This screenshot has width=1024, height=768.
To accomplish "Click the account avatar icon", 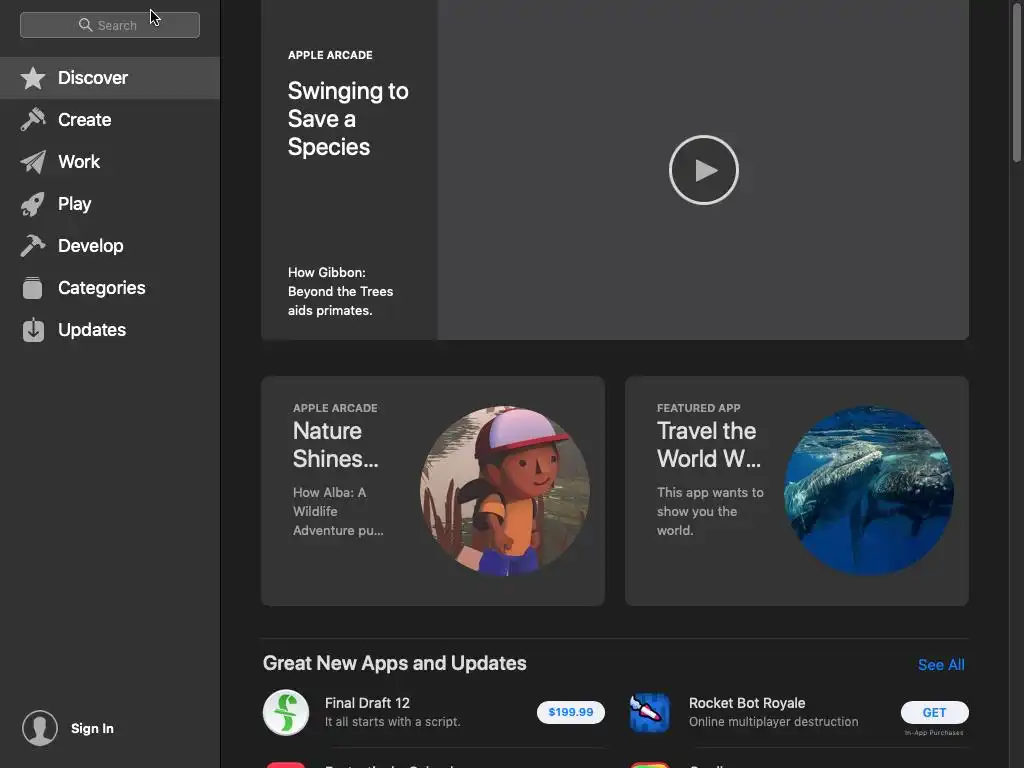I will (x=40, y=728).
